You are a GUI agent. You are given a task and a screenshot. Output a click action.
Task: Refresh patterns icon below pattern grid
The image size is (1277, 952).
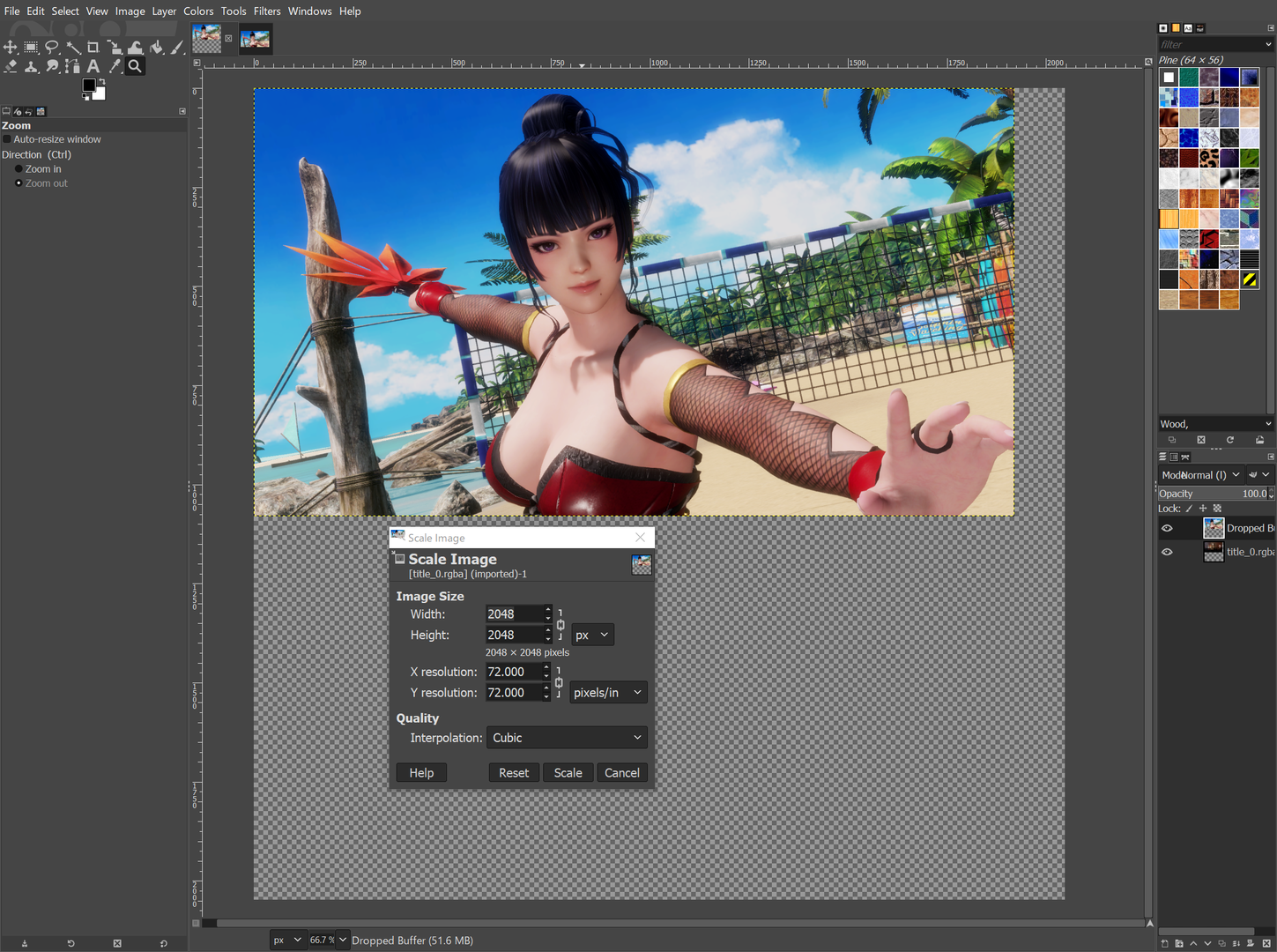pyautogui.click(x=1230, y=440)
